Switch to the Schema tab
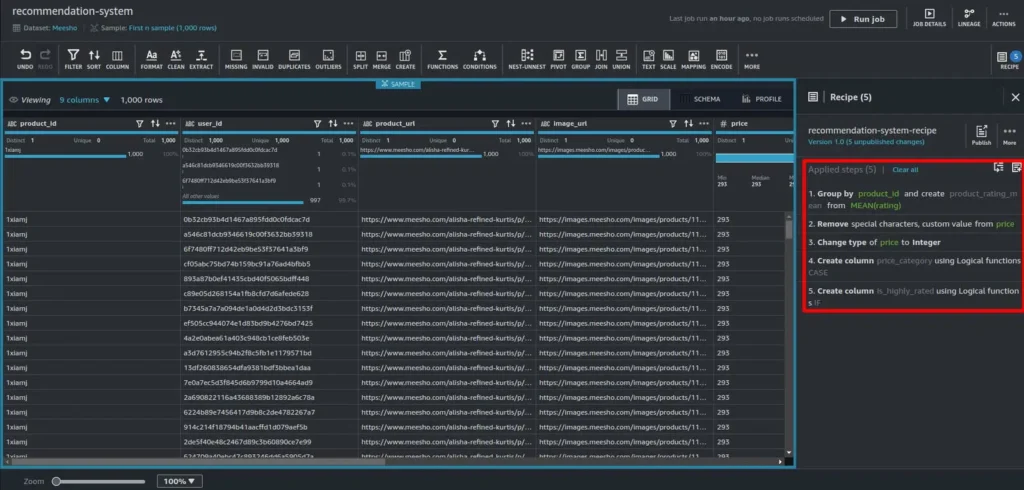The width and height of the screenshot is (1024, 490). point(700,99)
